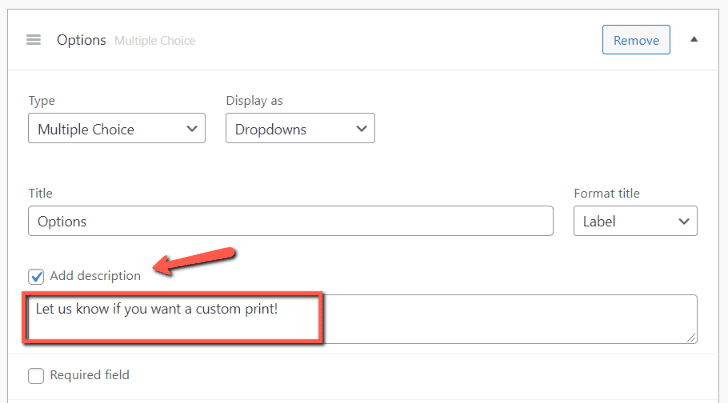Click the Title label above the text input
728x403 pixels.
click(x=41, y=193)
